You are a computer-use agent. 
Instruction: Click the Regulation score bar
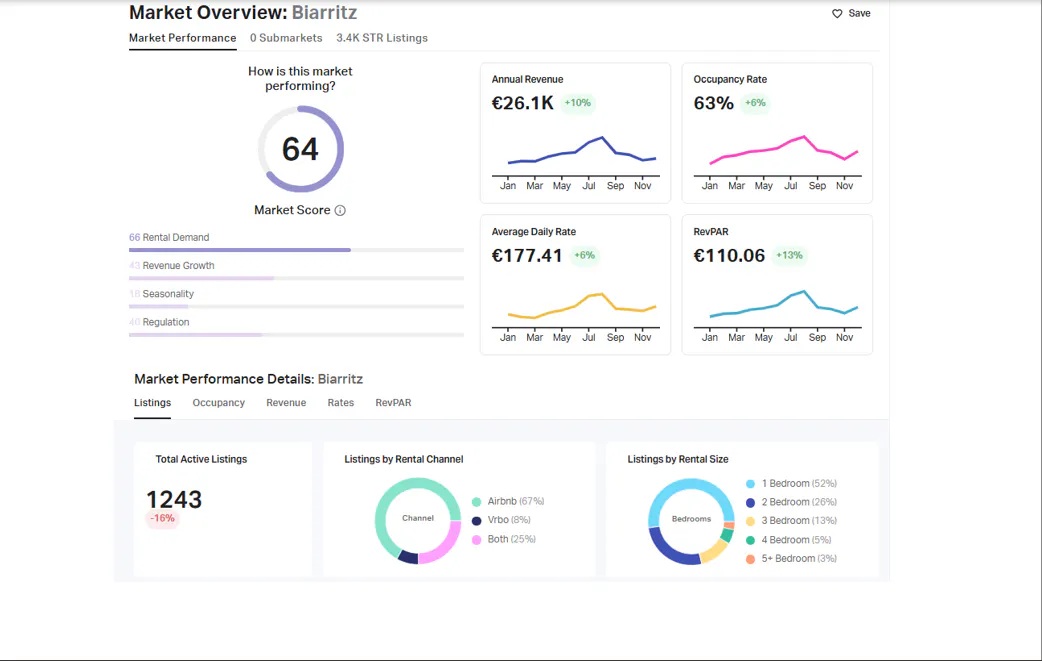click(296, 335)
